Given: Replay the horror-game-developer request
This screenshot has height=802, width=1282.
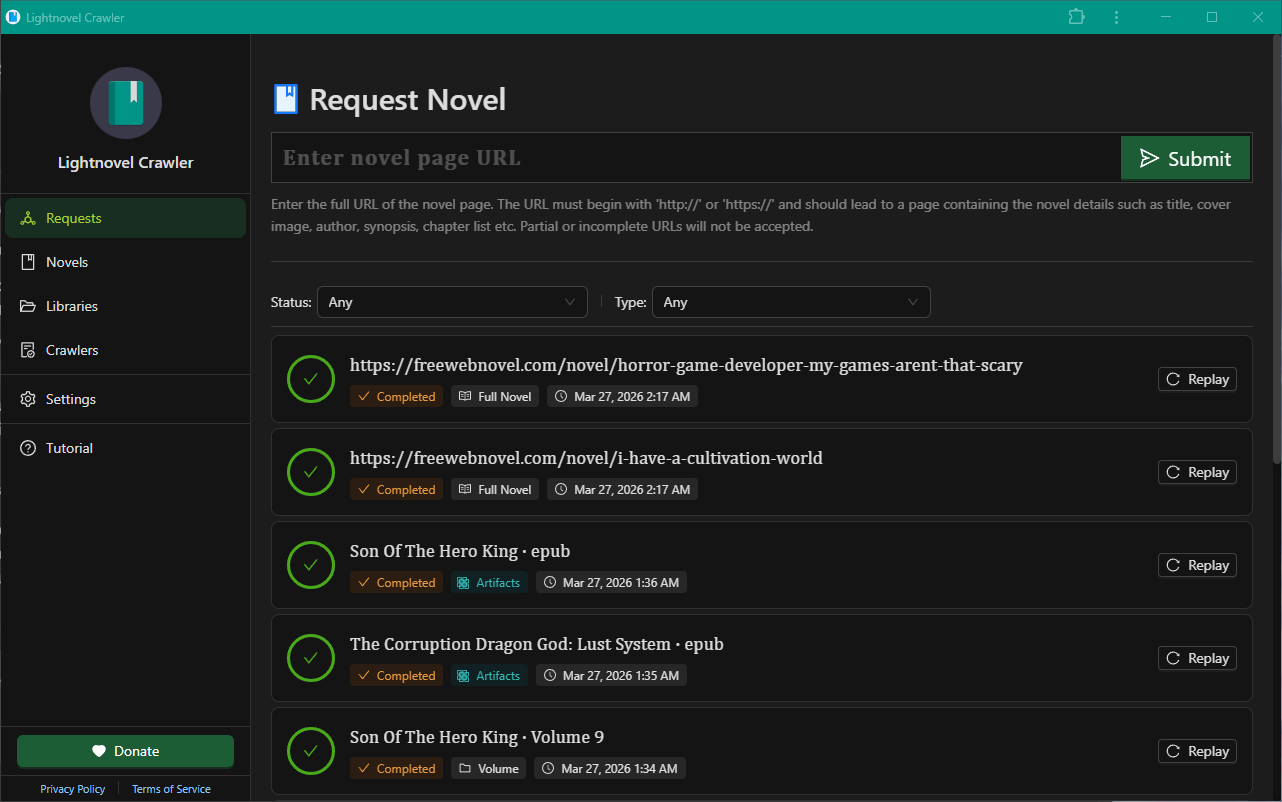Looking at the screenshot, I should tap(1197, 379).
